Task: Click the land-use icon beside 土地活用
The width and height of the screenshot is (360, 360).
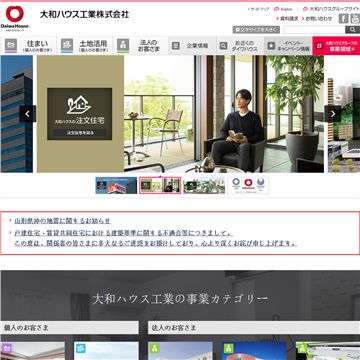Action: click(x=67, y=45)
